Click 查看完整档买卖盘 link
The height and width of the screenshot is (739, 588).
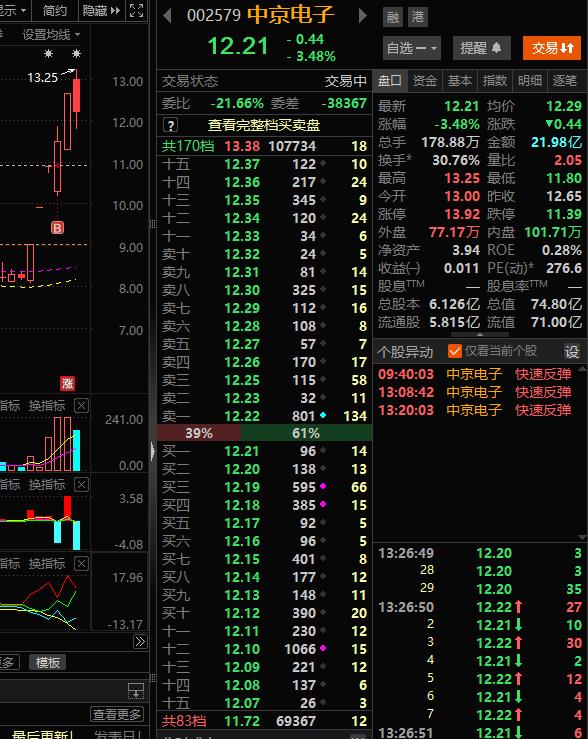pyautogui.click(x=264, y=125)
